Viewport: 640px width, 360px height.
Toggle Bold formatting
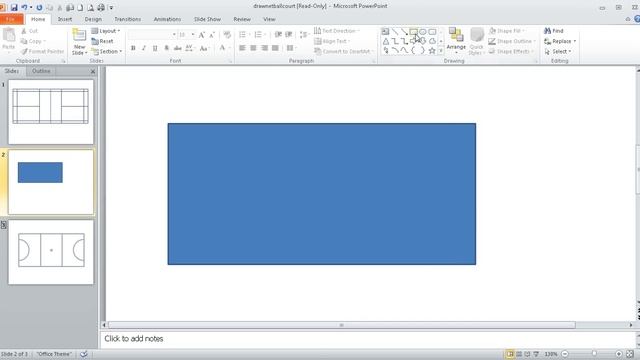133,48
